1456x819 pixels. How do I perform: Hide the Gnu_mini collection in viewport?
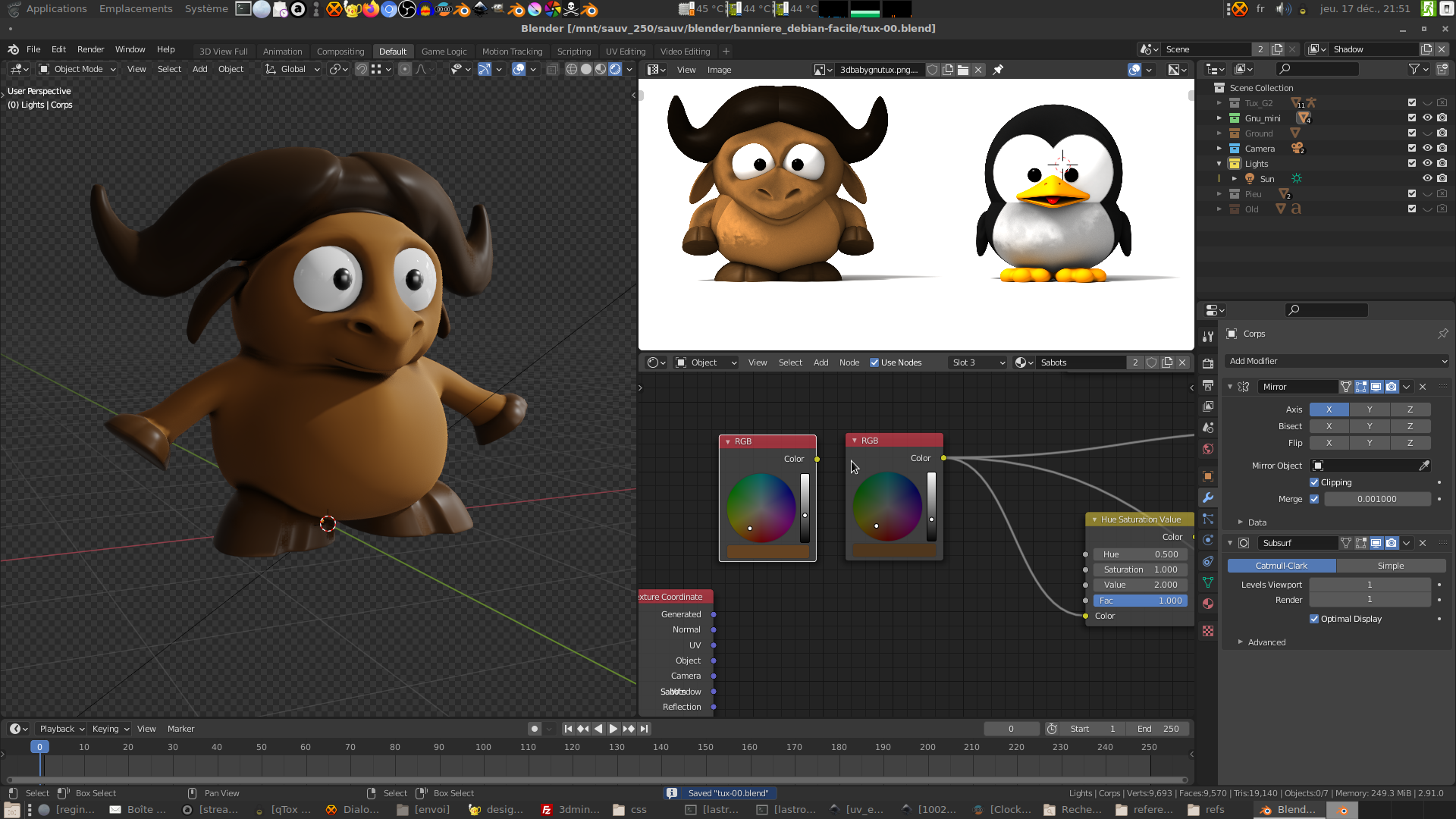(1427, 118)
